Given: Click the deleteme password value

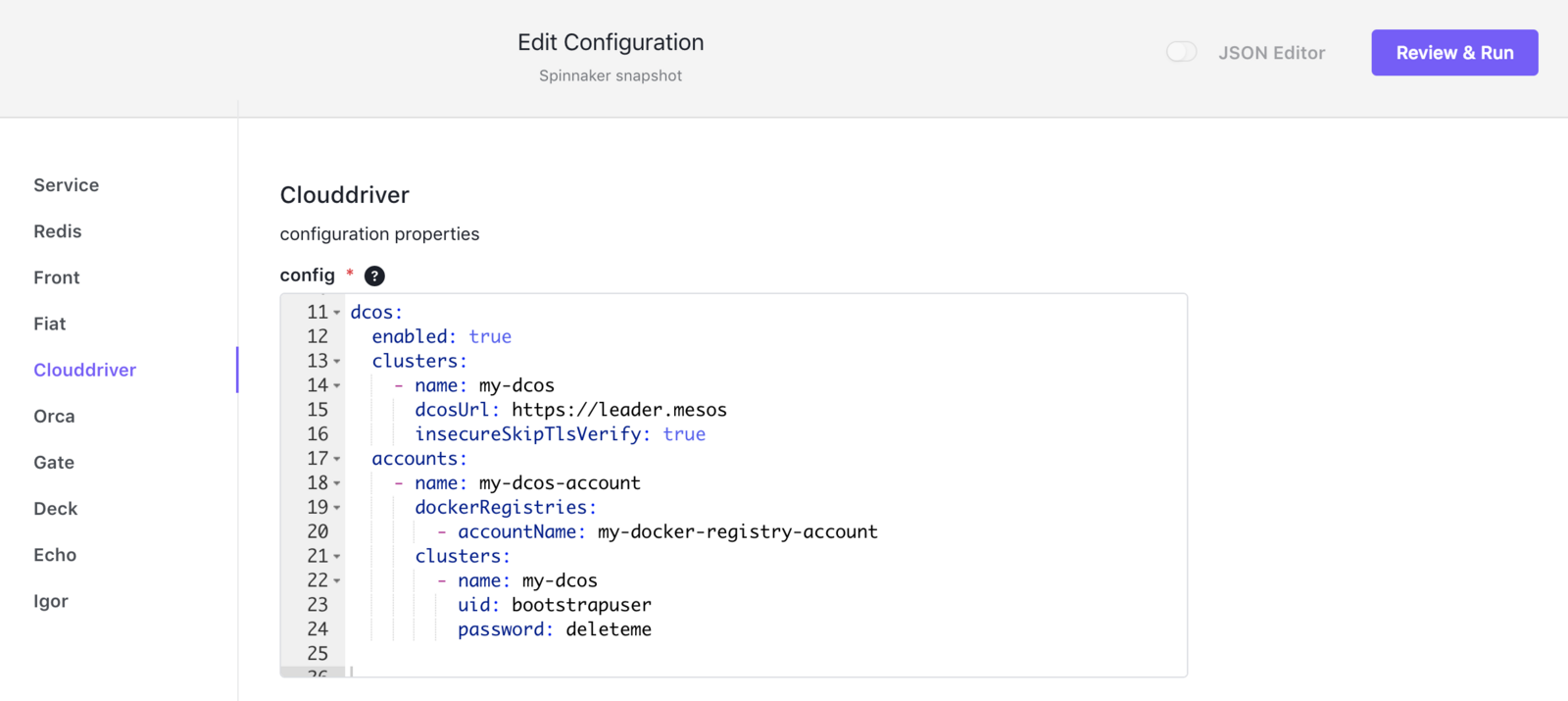Looking at the screenshot, I should tap(609, 629).
